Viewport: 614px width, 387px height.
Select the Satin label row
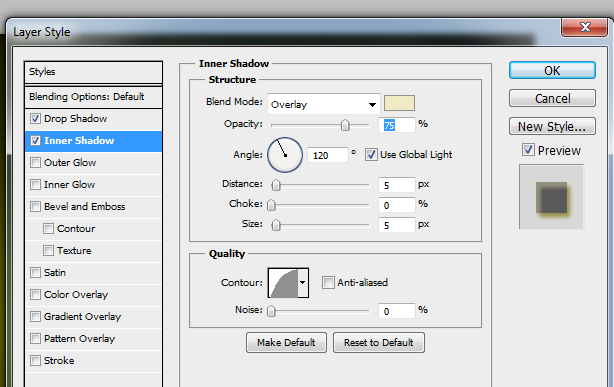[x=54, y=272]
